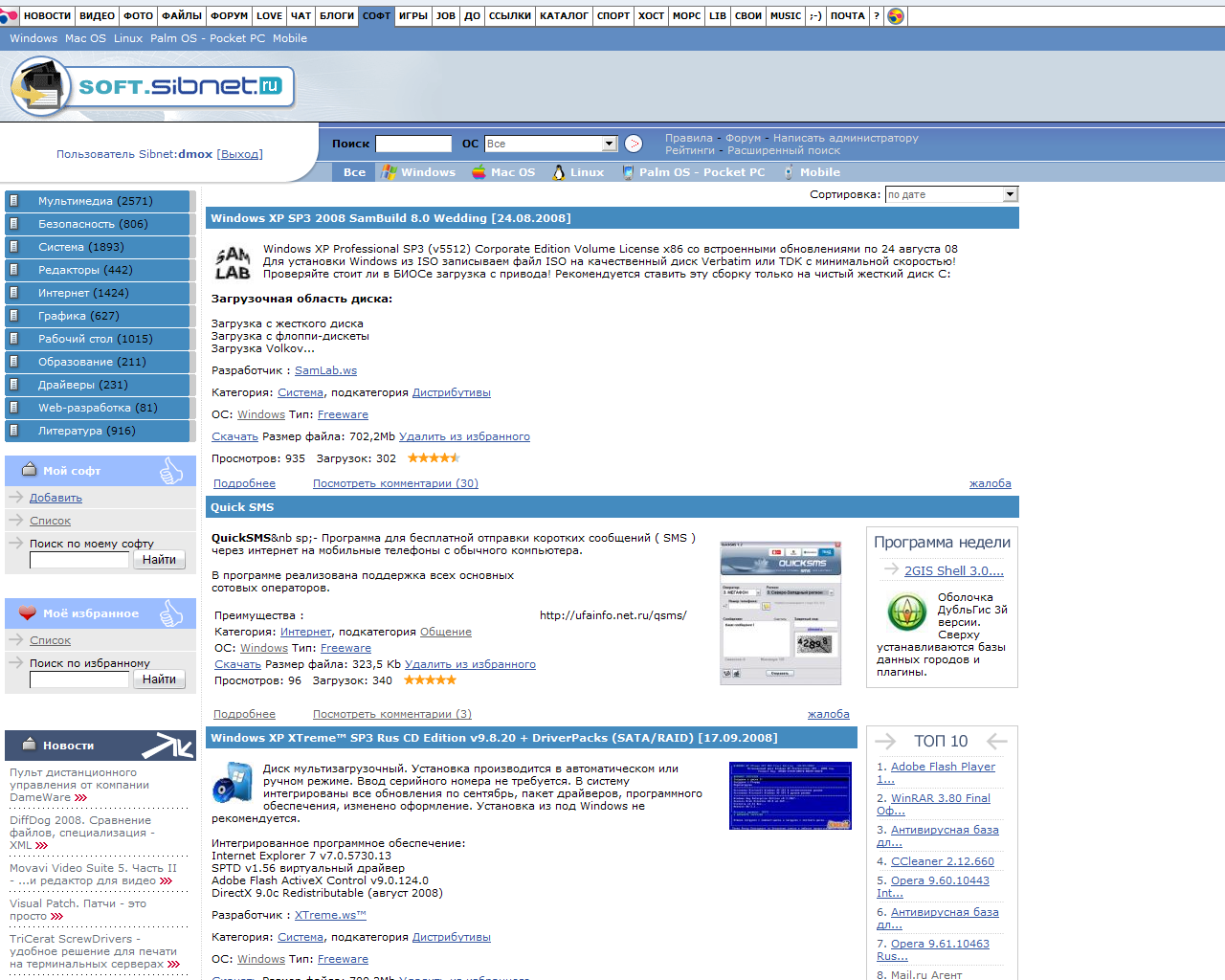This screenshot has height=980, width=1225.
Task: Click Windows flag icon in the OS tabs
Action: tap(389, 172)
